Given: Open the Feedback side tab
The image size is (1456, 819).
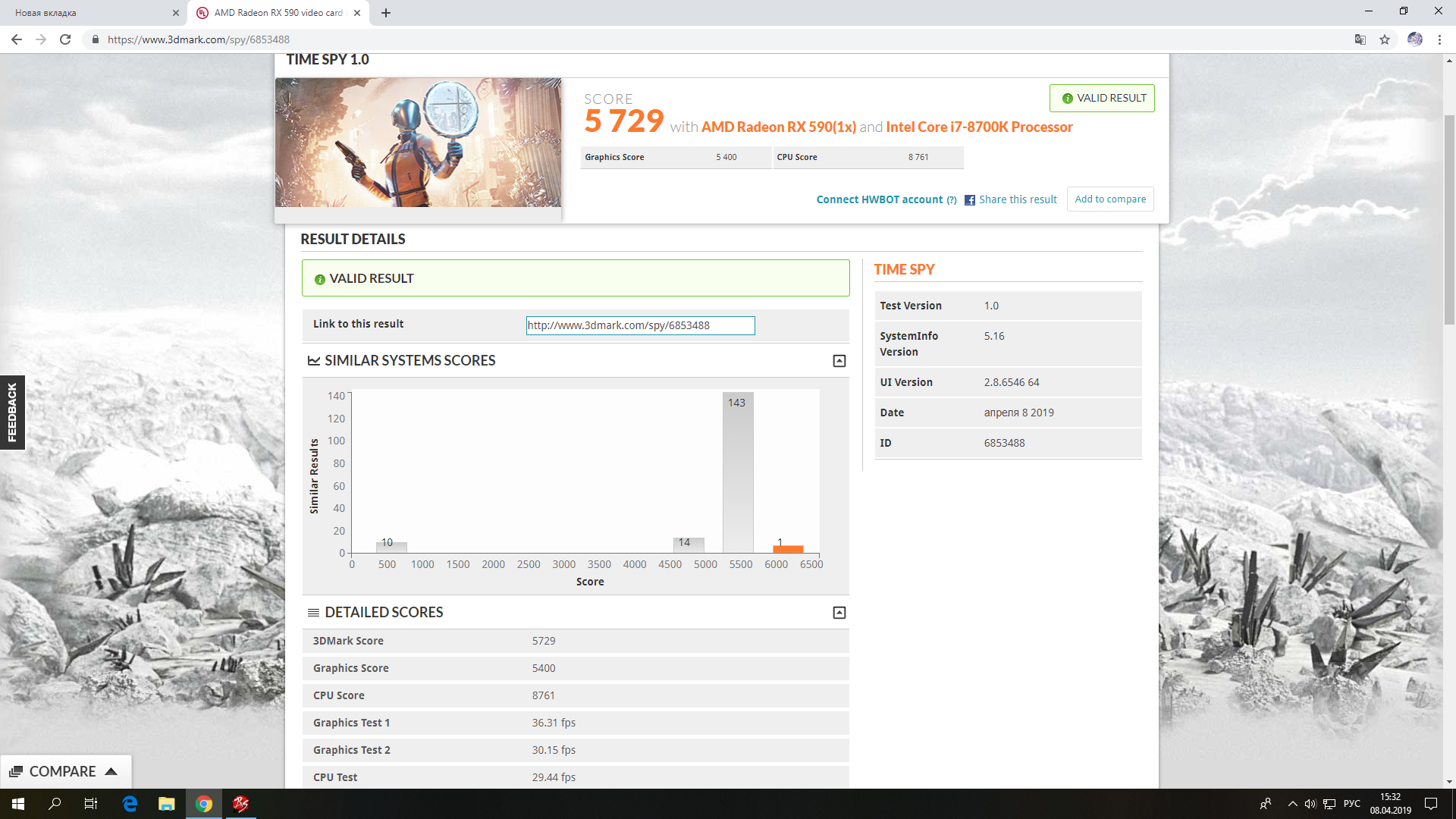Looking at the screenshot, I should [x=12, y=413].
